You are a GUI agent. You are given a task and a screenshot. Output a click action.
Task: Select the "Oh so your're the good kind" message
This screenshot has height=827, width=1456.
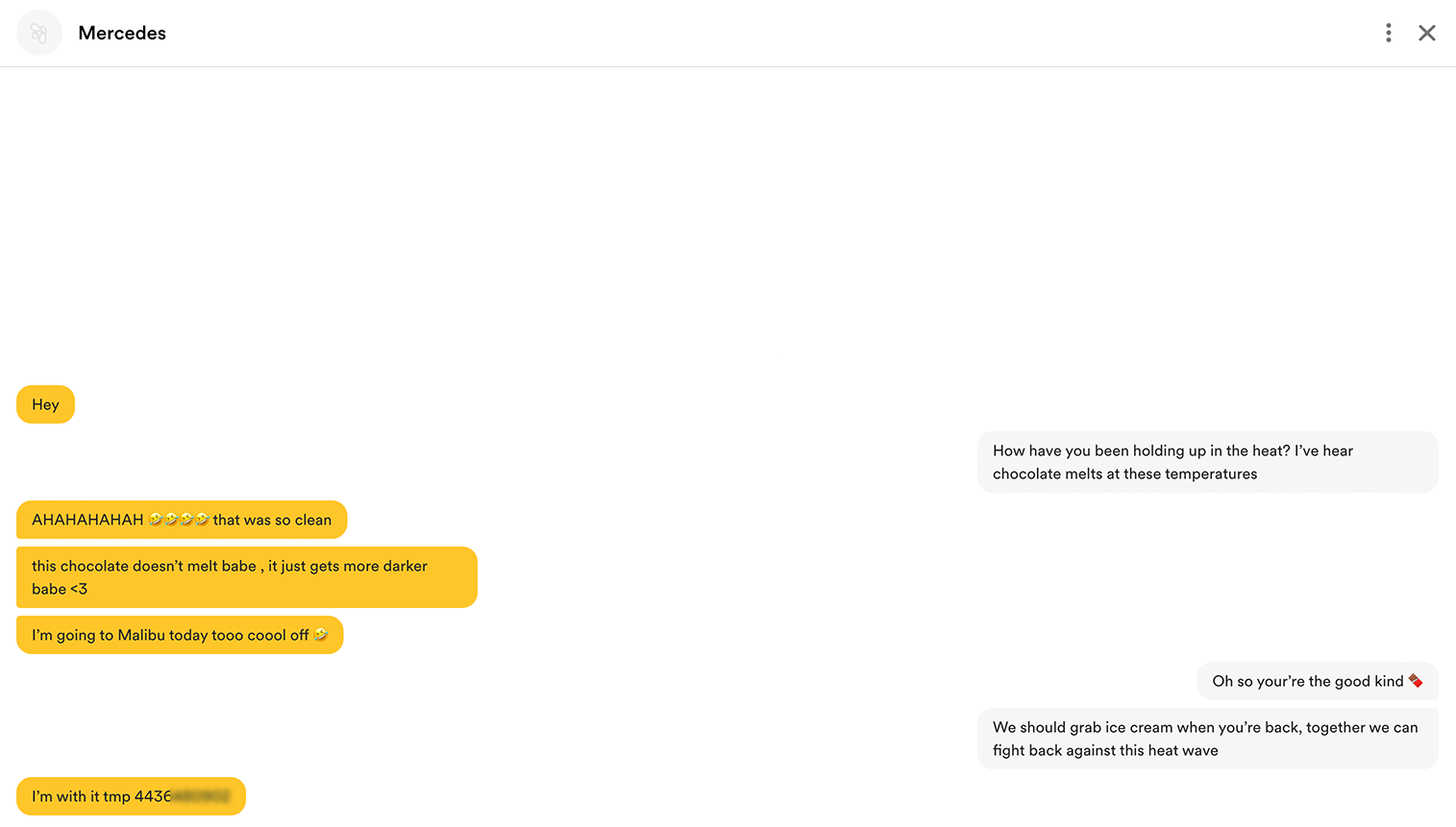pyautogui.click(x=1307, y=681)
